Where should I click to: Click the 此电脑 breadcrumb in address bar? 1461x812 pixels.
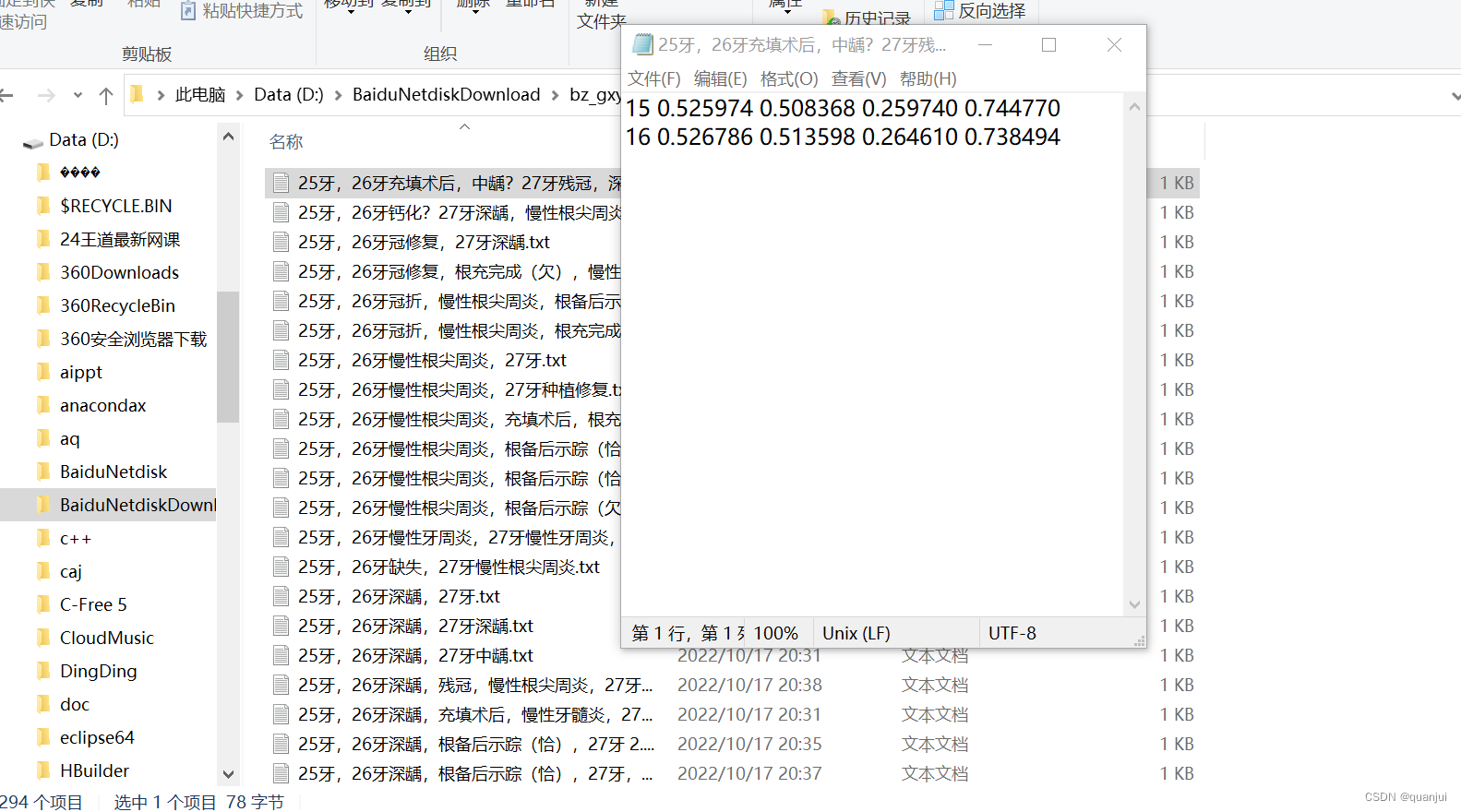click(x=200, y=95)
